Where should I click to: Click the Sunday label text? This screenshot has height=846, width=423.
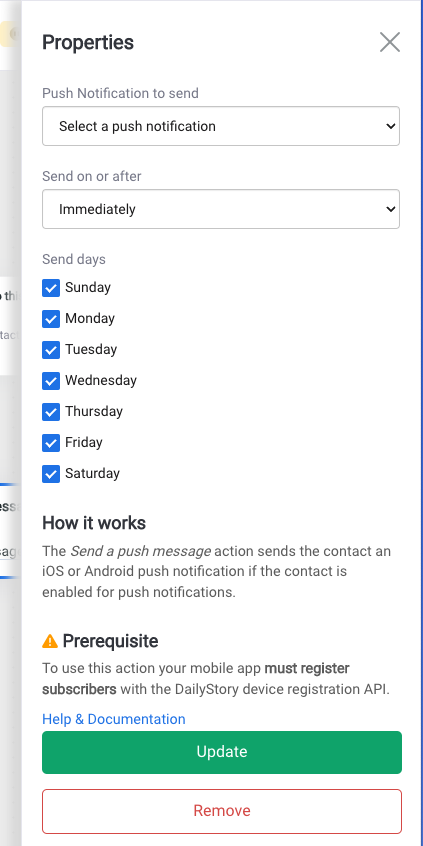[88, 287]
